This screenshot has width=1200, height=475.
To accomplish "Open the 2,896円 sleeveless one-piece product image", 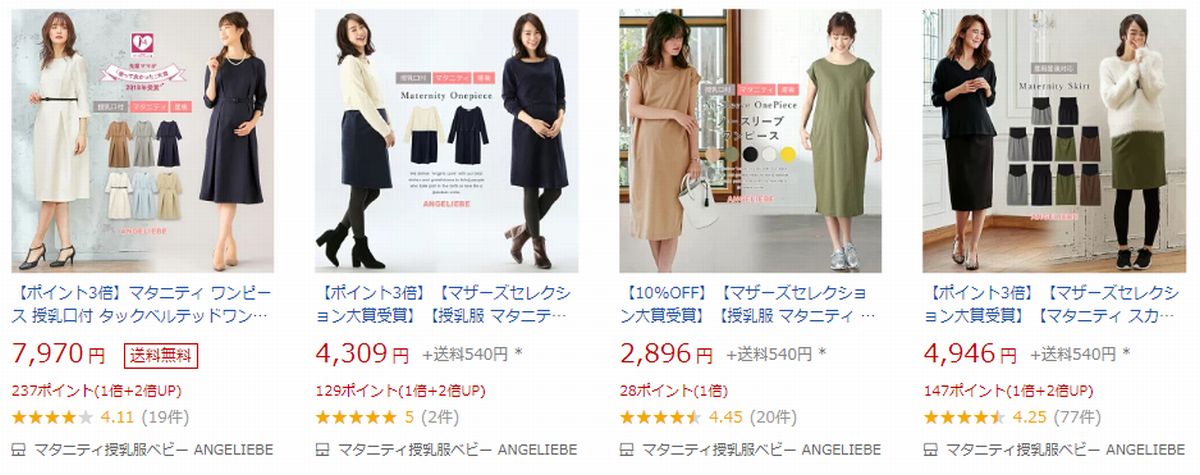I will point(750,141).
